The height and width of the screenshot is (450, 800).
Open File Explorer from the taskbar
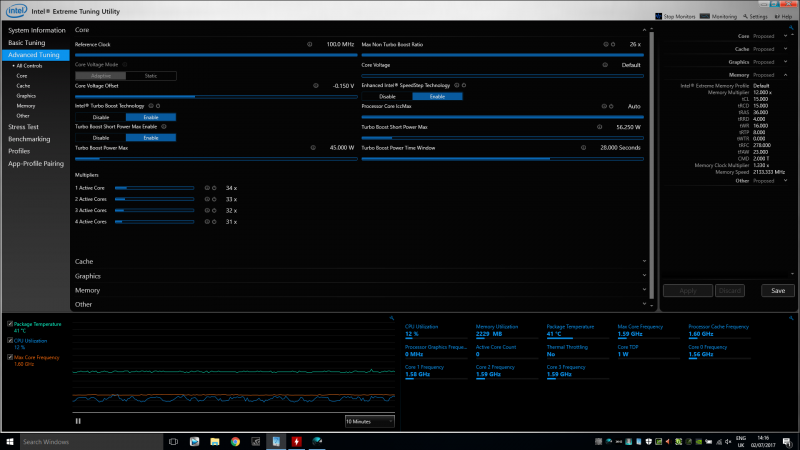tap(215, 442)
